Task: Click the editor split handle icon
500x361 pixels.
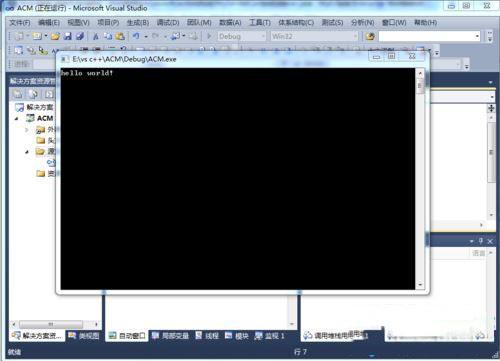Action: pos(491,108)
